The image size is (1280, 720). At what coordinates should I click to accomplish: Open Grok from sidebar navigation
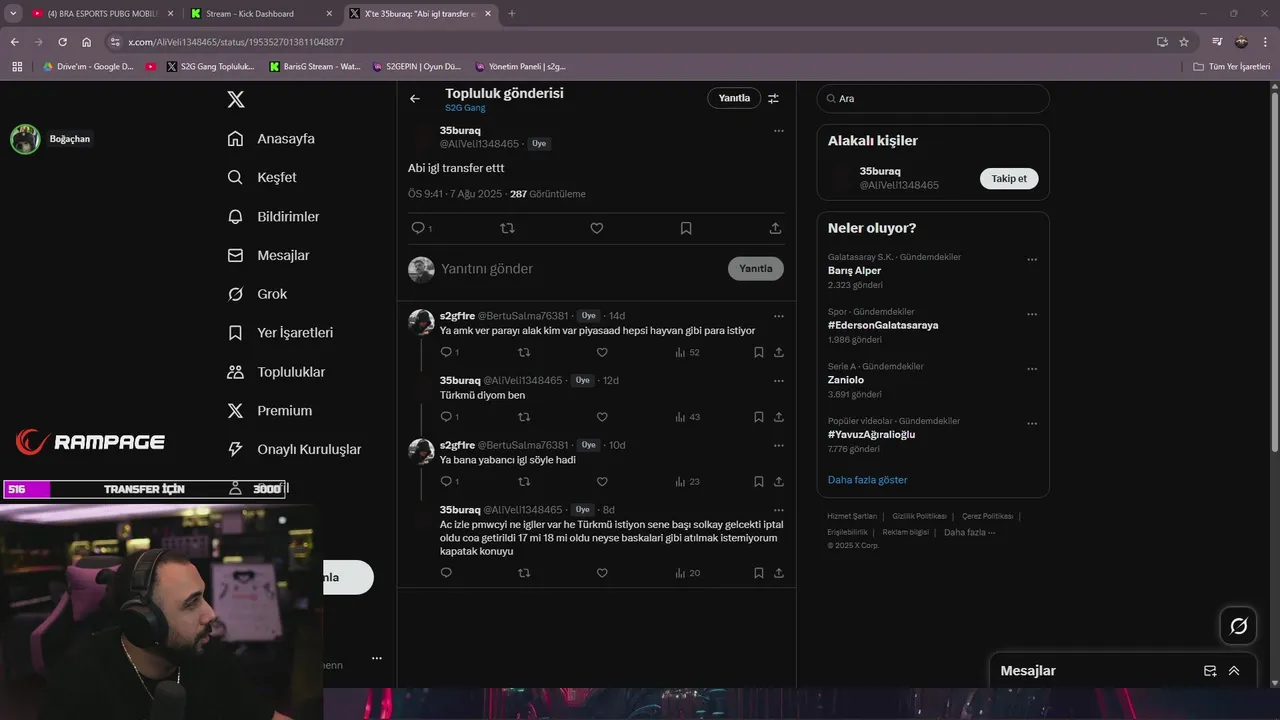pyautogui.click(x=257, y=294)
